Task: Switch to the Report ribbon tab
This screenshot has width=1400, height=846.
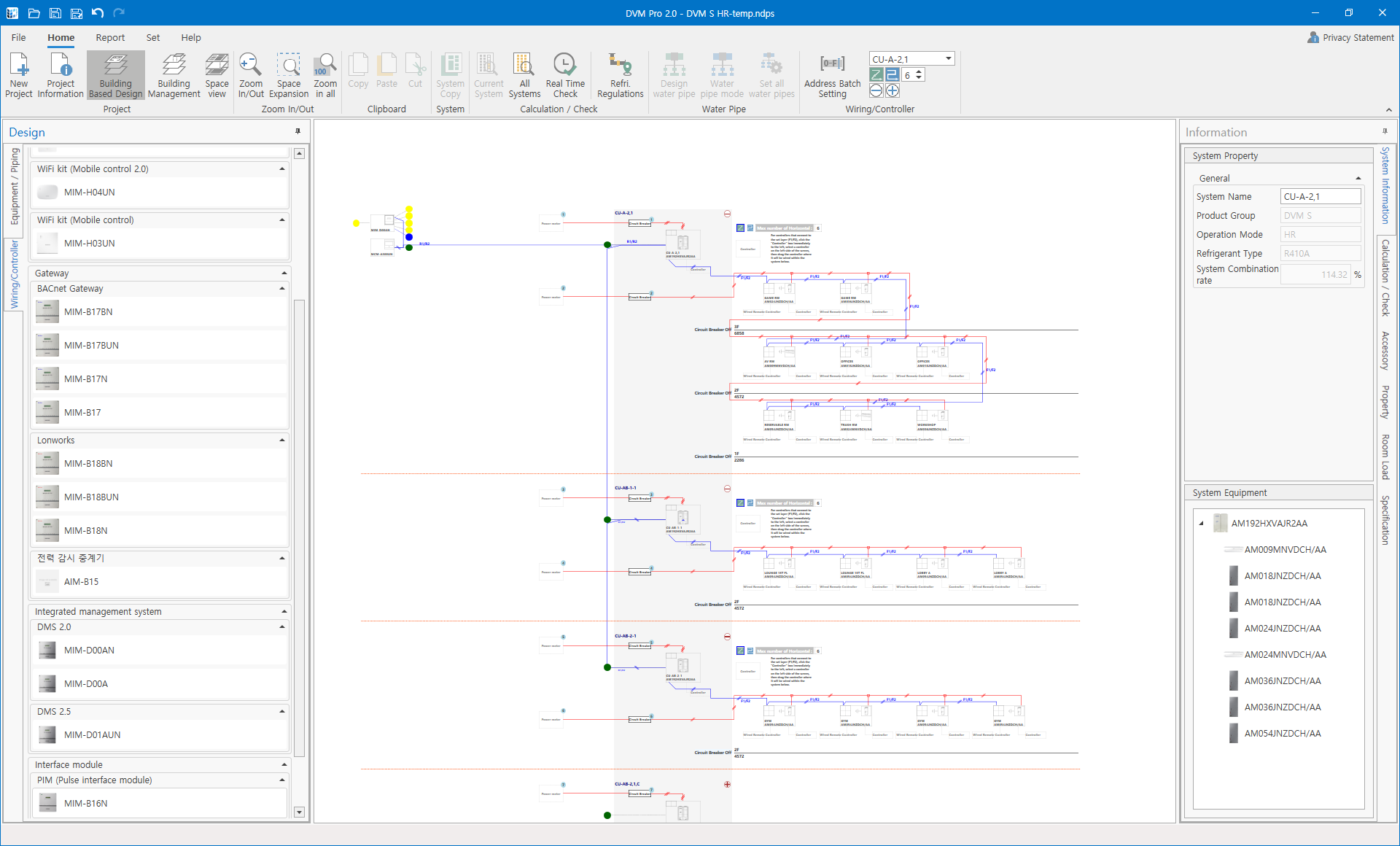Action: coord(110,37)
